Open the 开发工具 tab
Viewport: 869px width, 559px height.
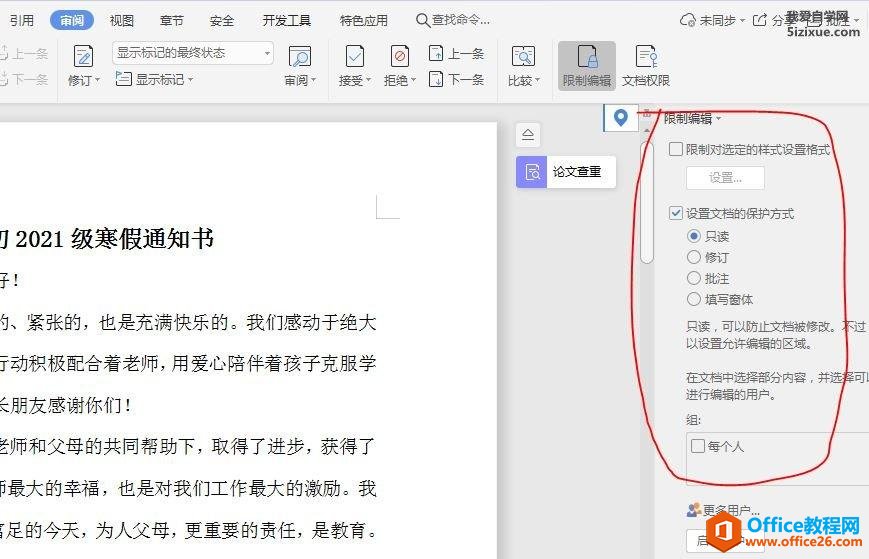click(x=287, y=21)
